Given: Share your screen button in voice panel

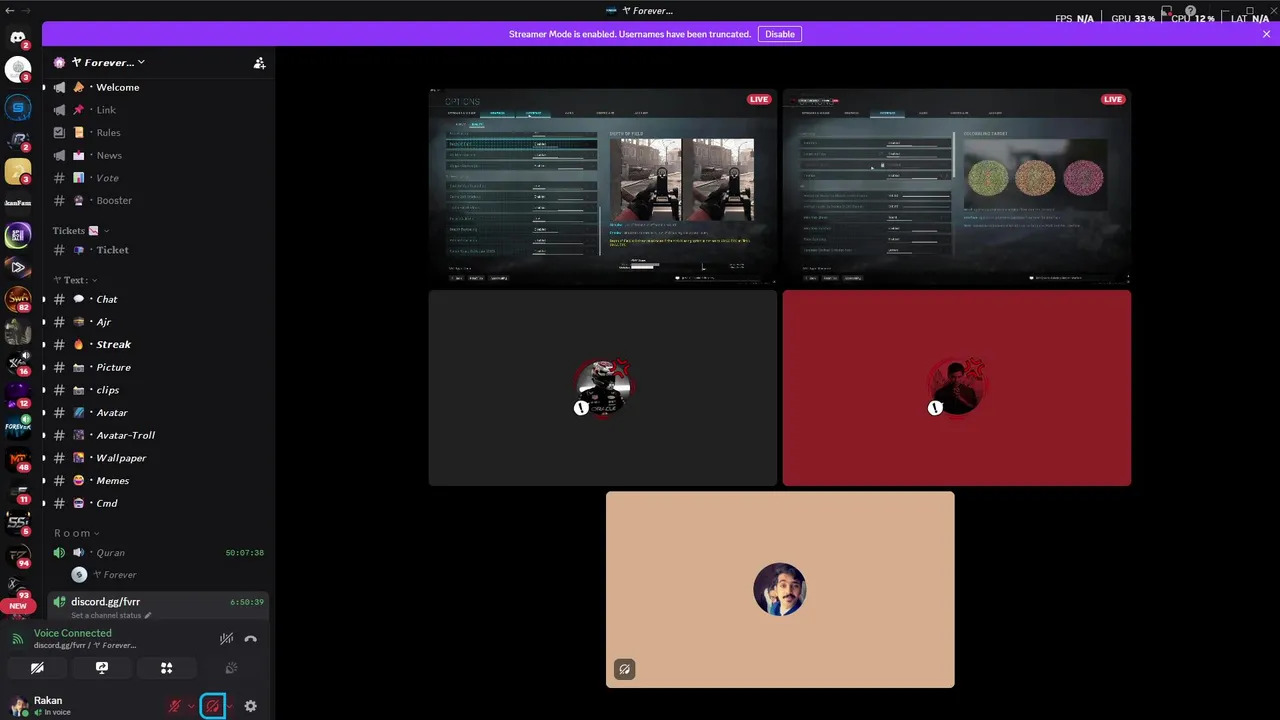Looking at the screenshot, I should click(102, 668).
